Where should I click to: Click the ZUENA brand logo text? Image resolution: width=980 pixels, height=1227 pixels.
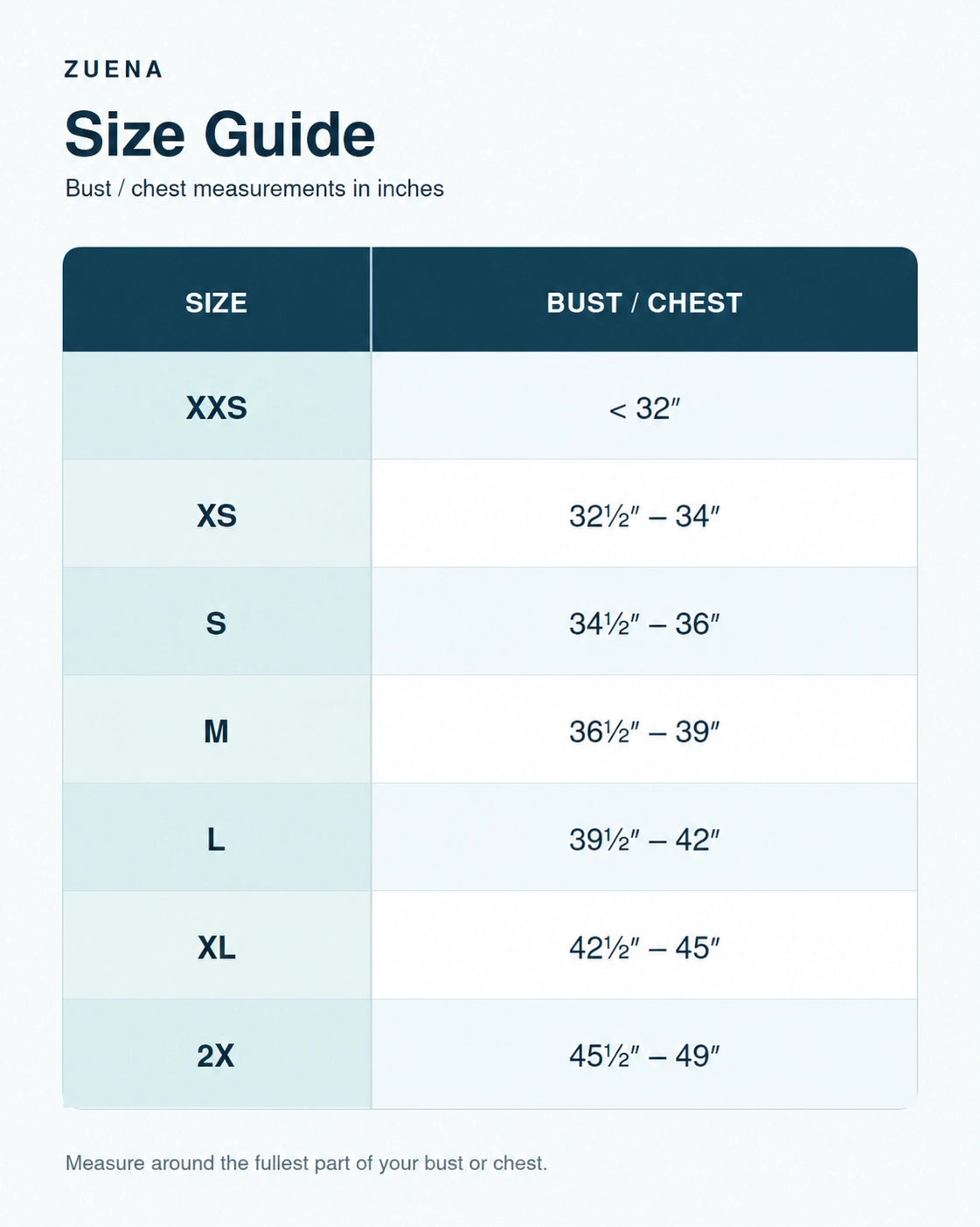pos(114,70)
